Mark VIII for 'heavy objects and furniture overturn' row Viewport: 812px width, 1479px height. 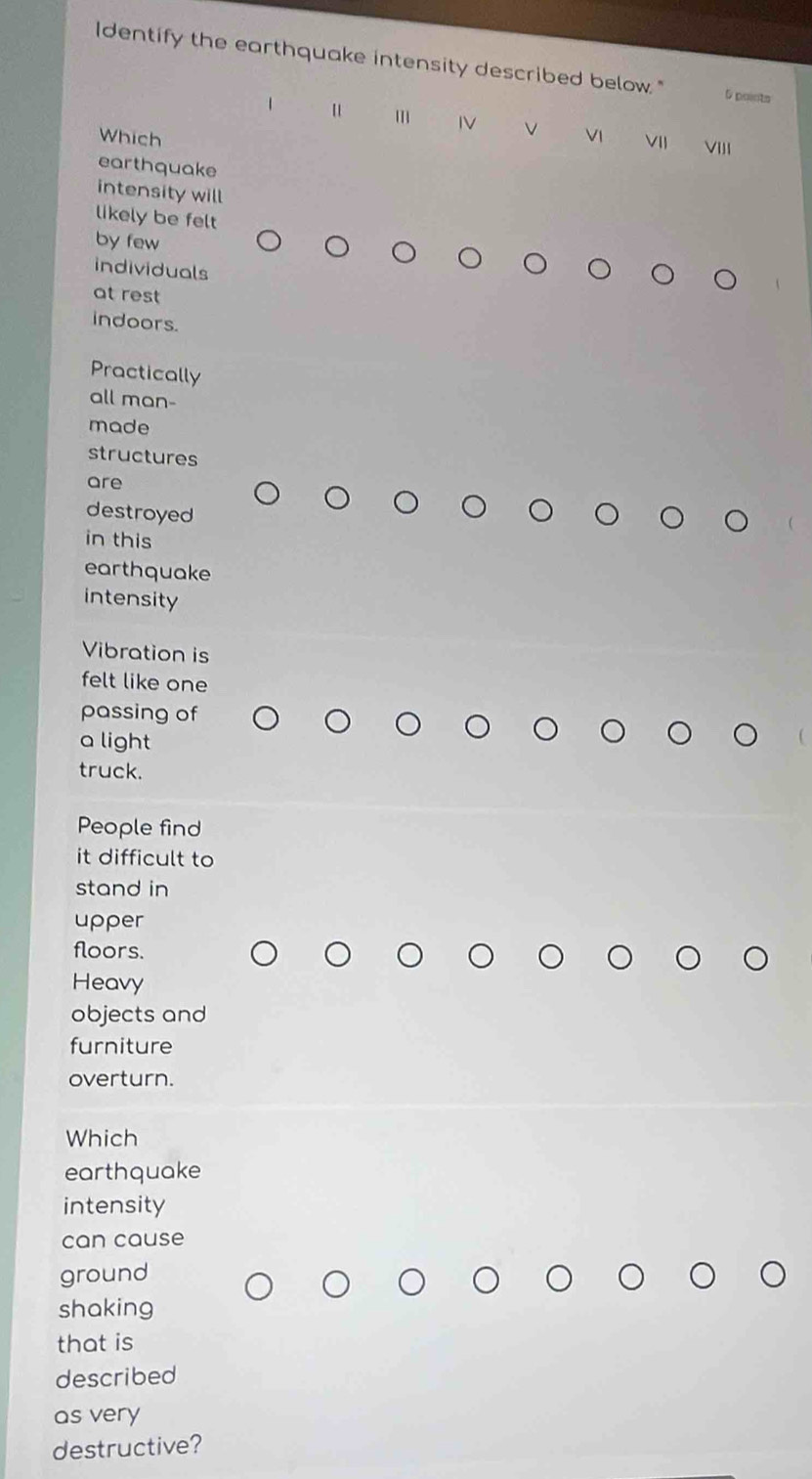(x=755, y=960)
